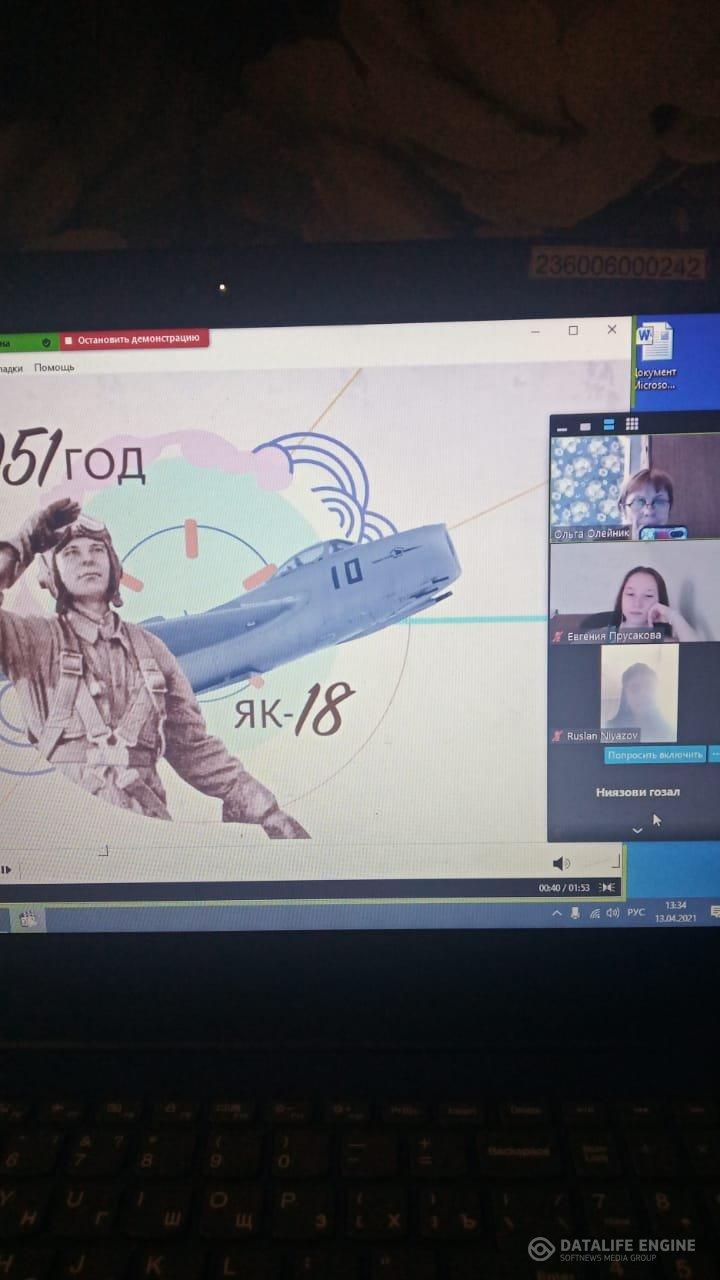Open the partially visible menu left of Помощь
Viewport: 720px width, 1280px height.
coord(10,368)
